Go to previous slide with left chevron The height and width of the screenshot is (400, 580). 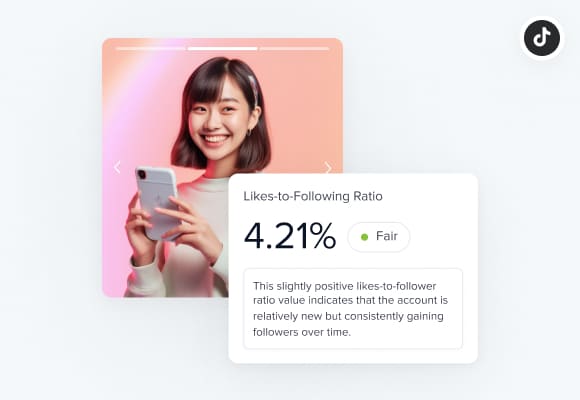pyautogui.click(x=117, y=167)
